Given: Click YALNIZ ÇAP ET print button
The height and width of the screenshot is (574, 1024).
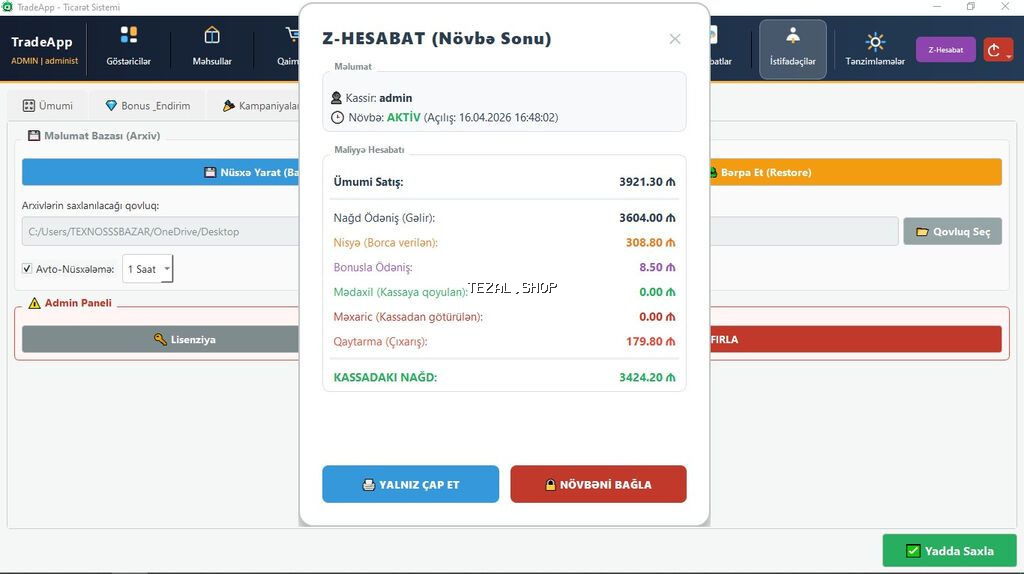Looking at the screenshot, I should 410,484.
